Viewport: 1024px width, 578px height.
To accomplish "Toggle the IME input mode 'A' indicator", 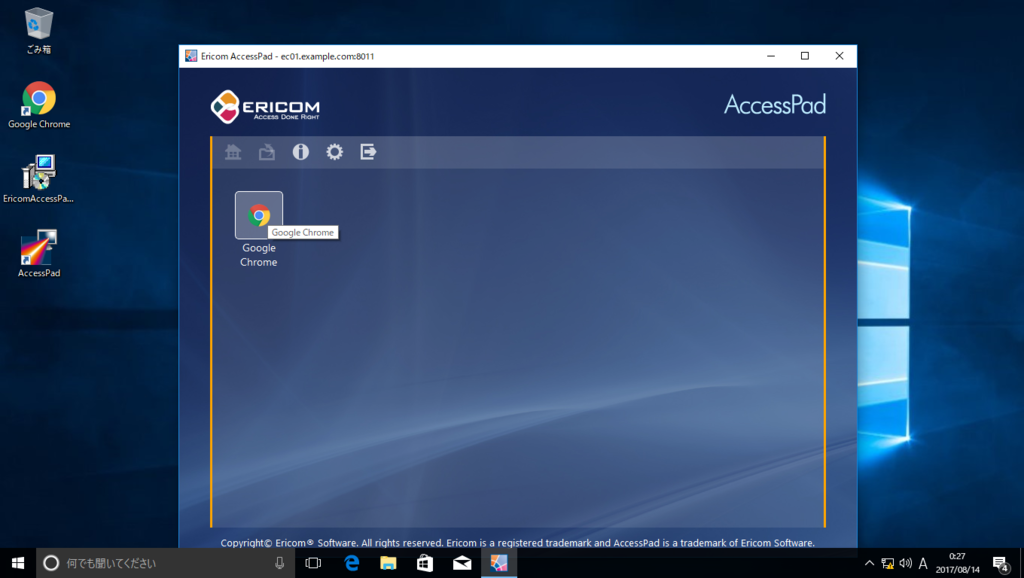I will [x=923, y=563].
